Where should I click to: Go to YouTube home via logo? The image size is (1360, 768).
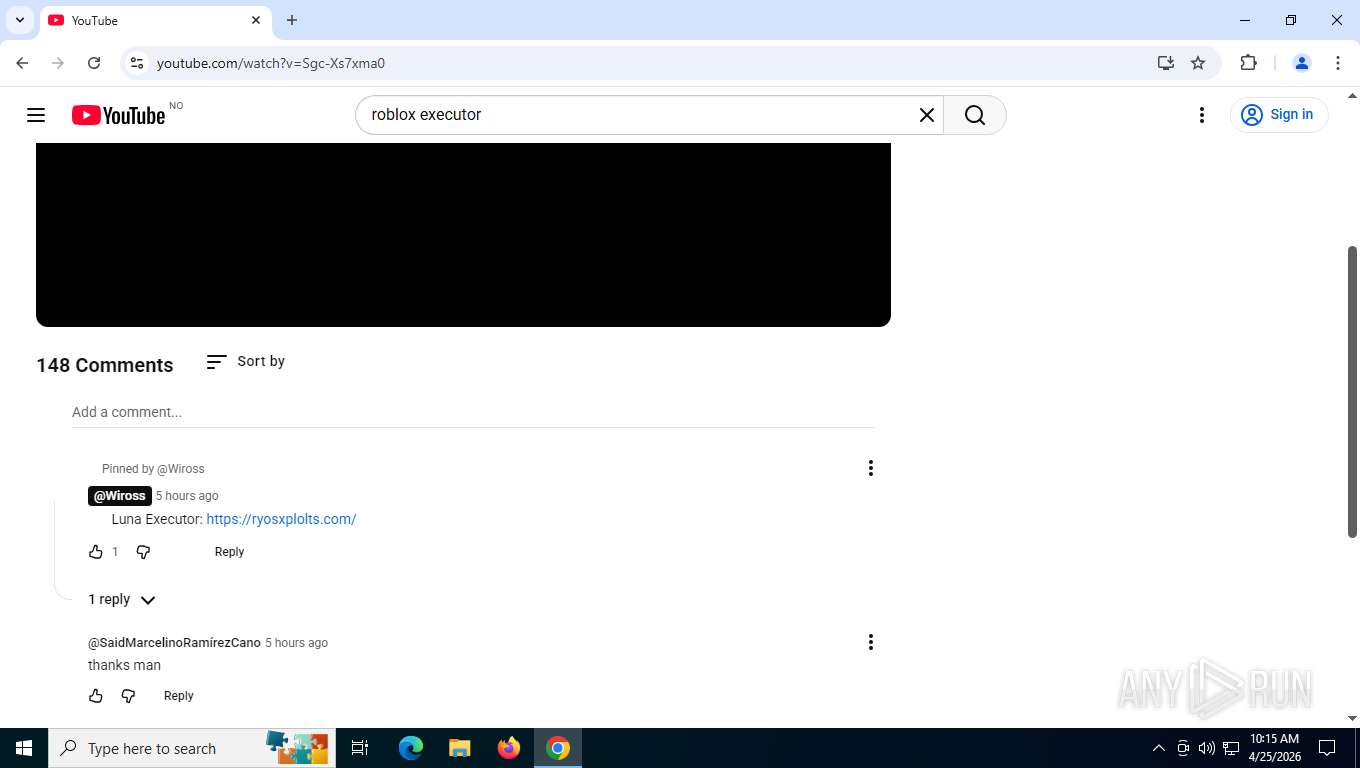click(x=118, y=115)
